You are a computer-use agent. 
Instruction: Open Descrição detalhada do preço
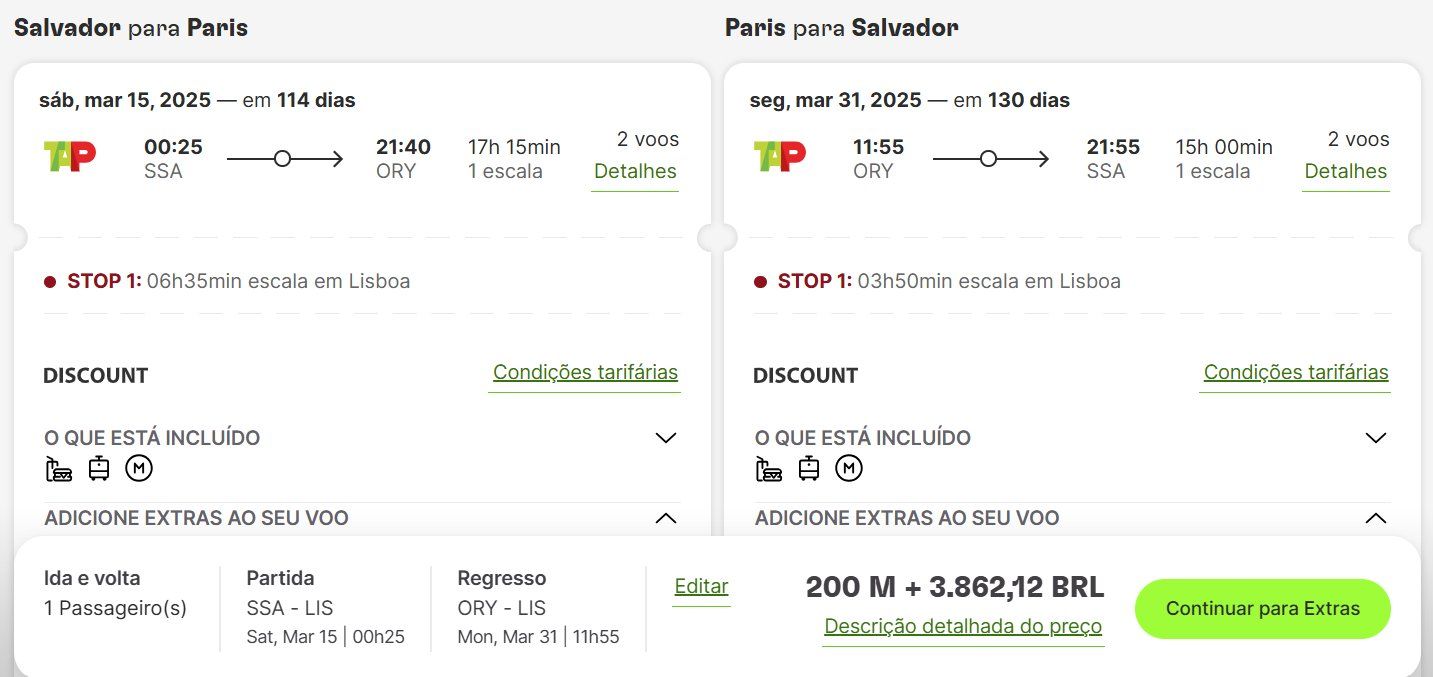click(x=963, y=627)
